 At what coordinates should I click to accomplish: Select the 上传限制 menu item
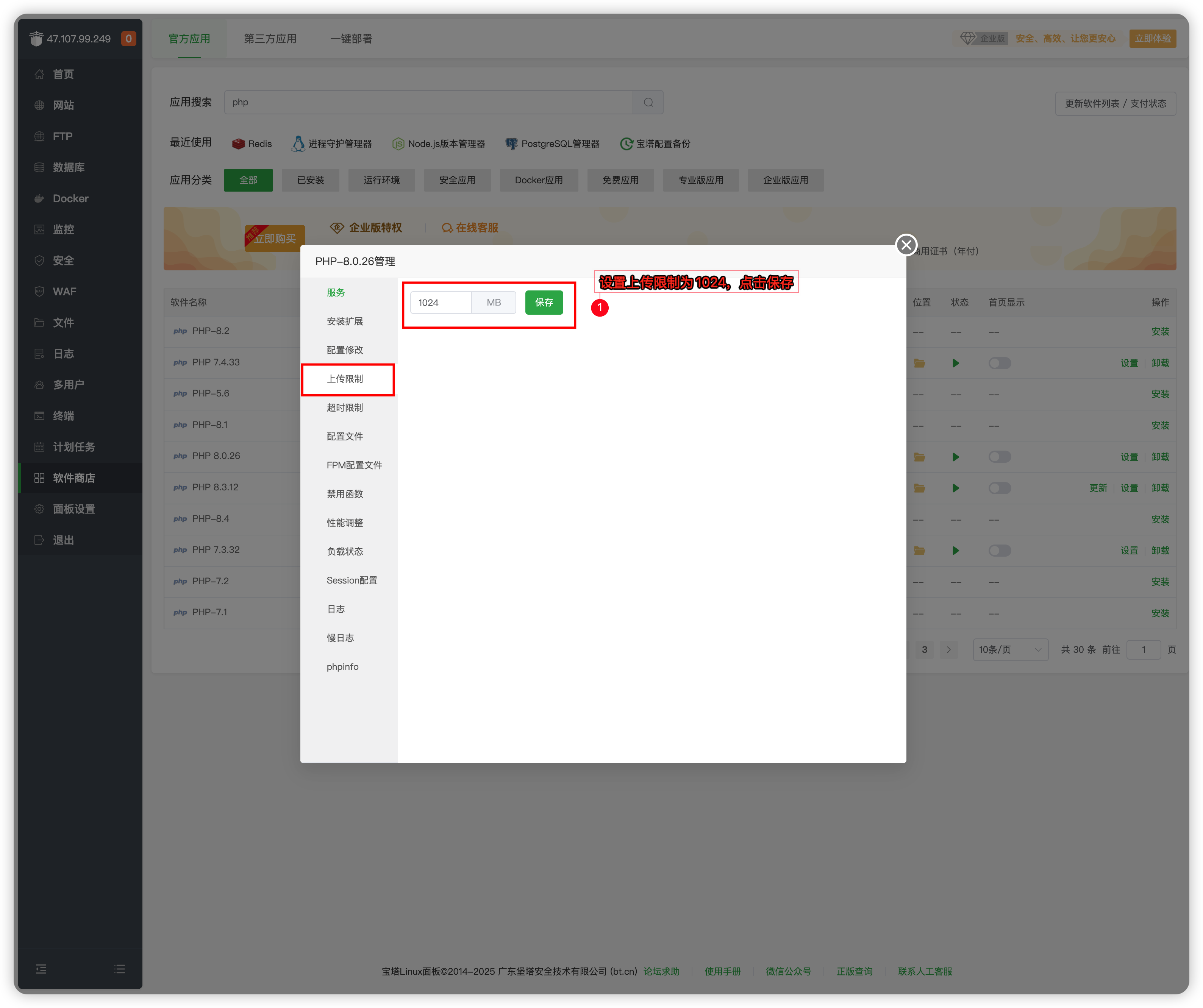345,379
